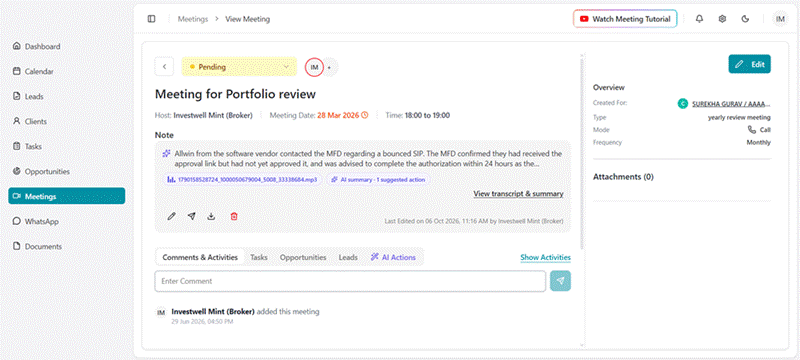Screen dimensions: 800x360
Task: Click the Edit button
Action: point(749,65)
